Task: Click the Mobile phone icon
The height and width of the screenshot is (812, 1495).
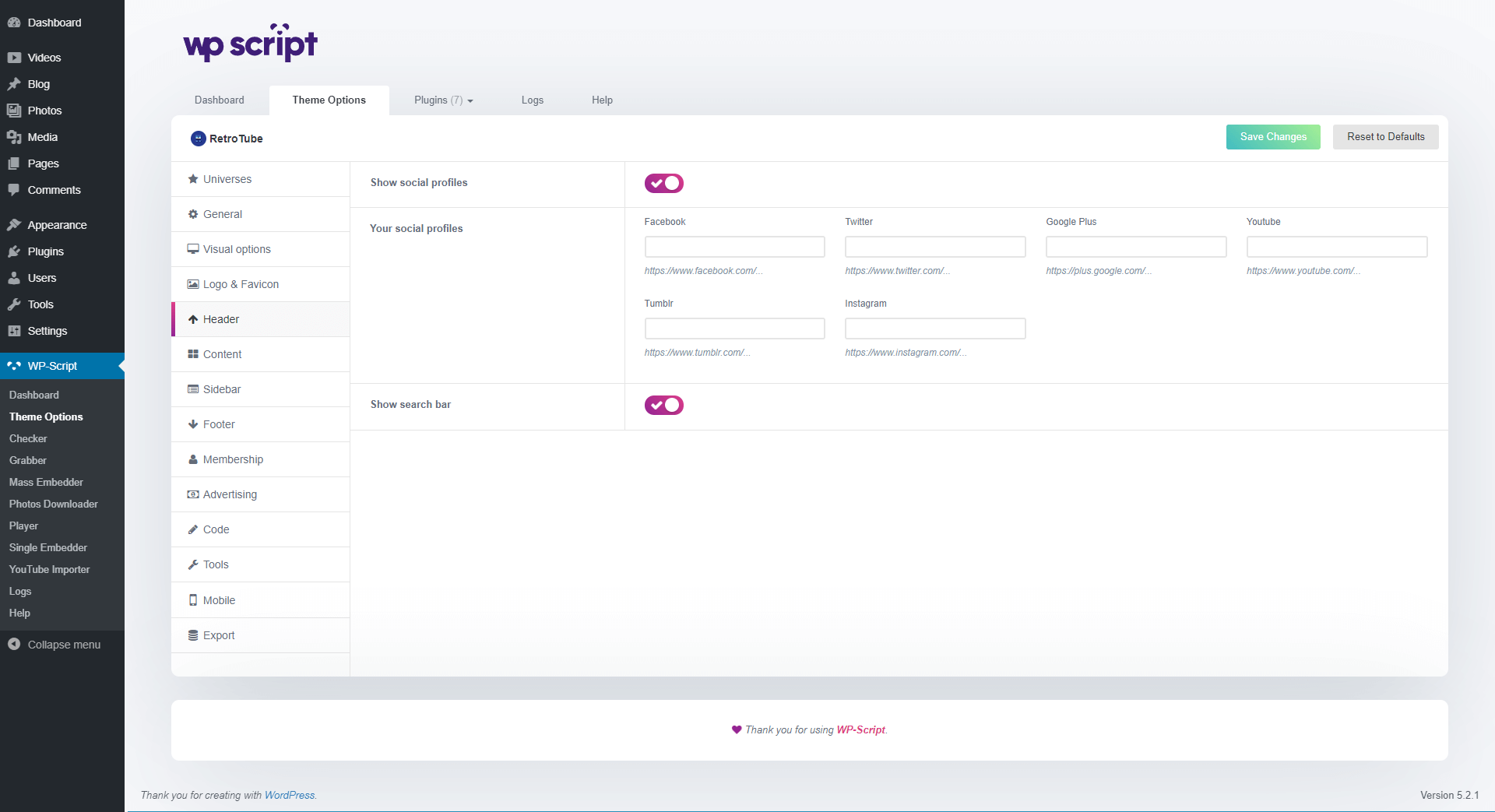Action: coord(193,600)
